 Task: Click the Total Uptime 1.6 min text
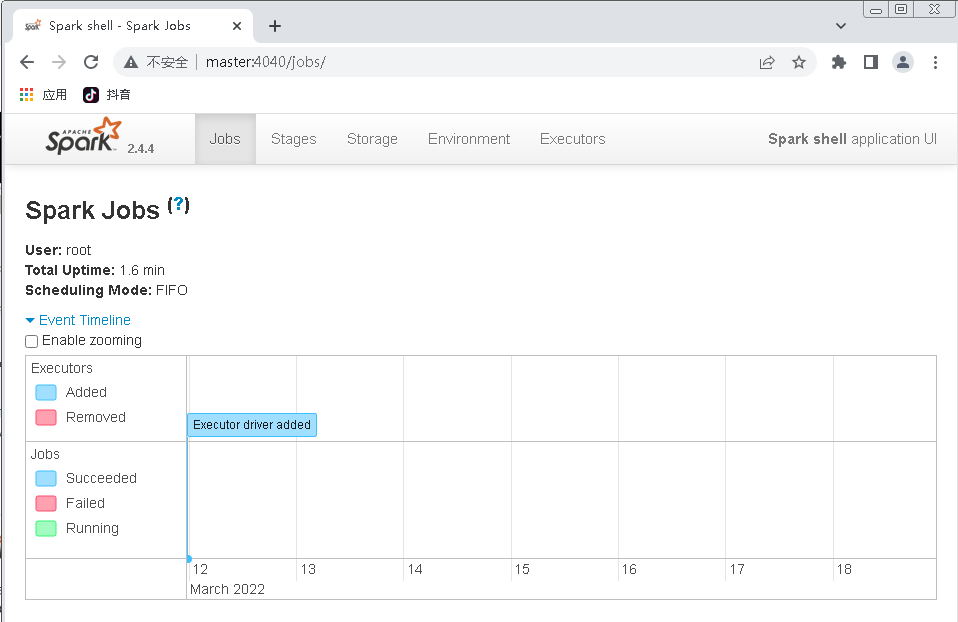(x=95, y=270)
